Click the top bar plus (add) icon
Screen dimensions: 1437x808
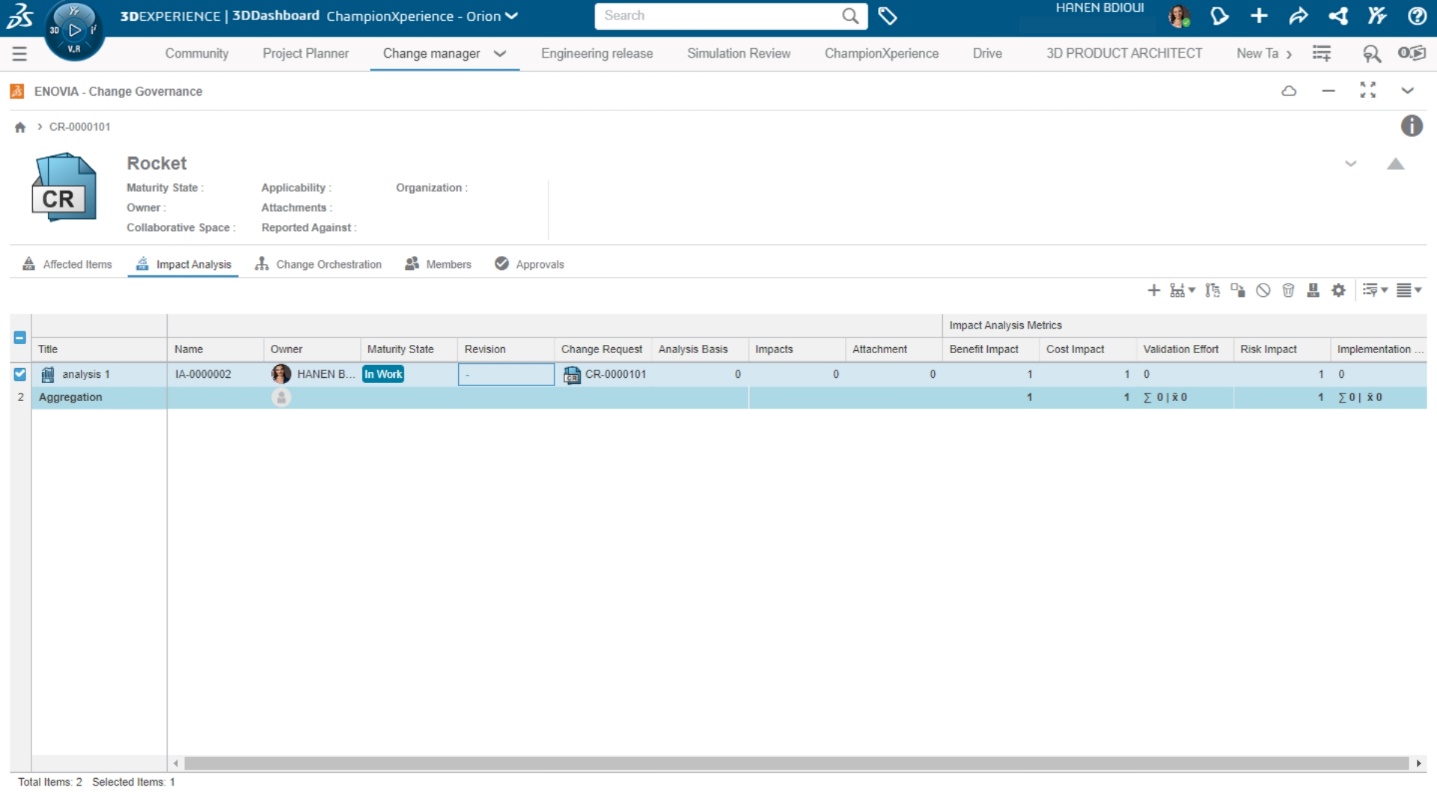click(x=1259, y=16)
